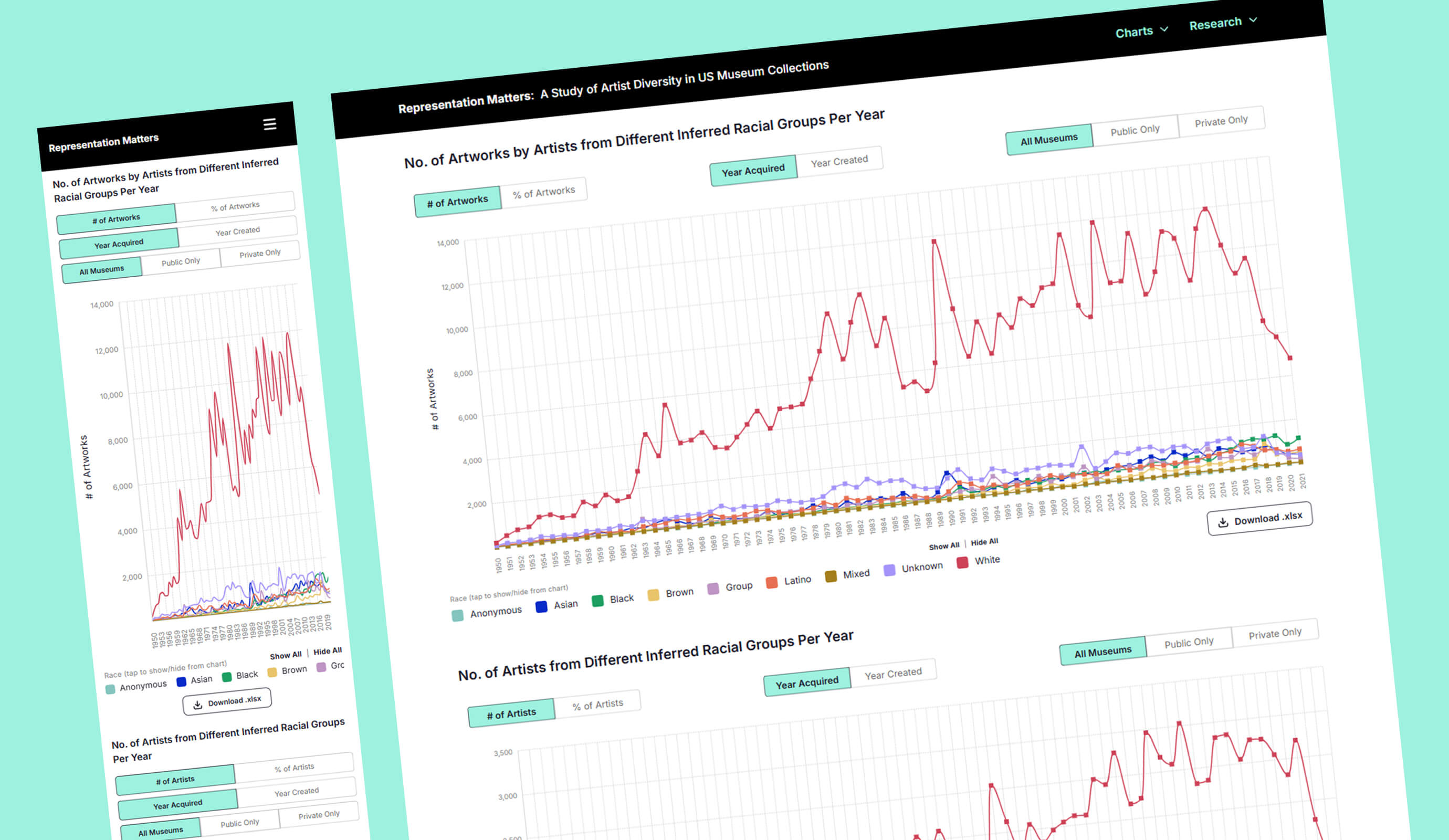This screenshot has width=1449, height=840.
Task: Toggle the Black legend square on desktop chart
Action: pos(597,601)
